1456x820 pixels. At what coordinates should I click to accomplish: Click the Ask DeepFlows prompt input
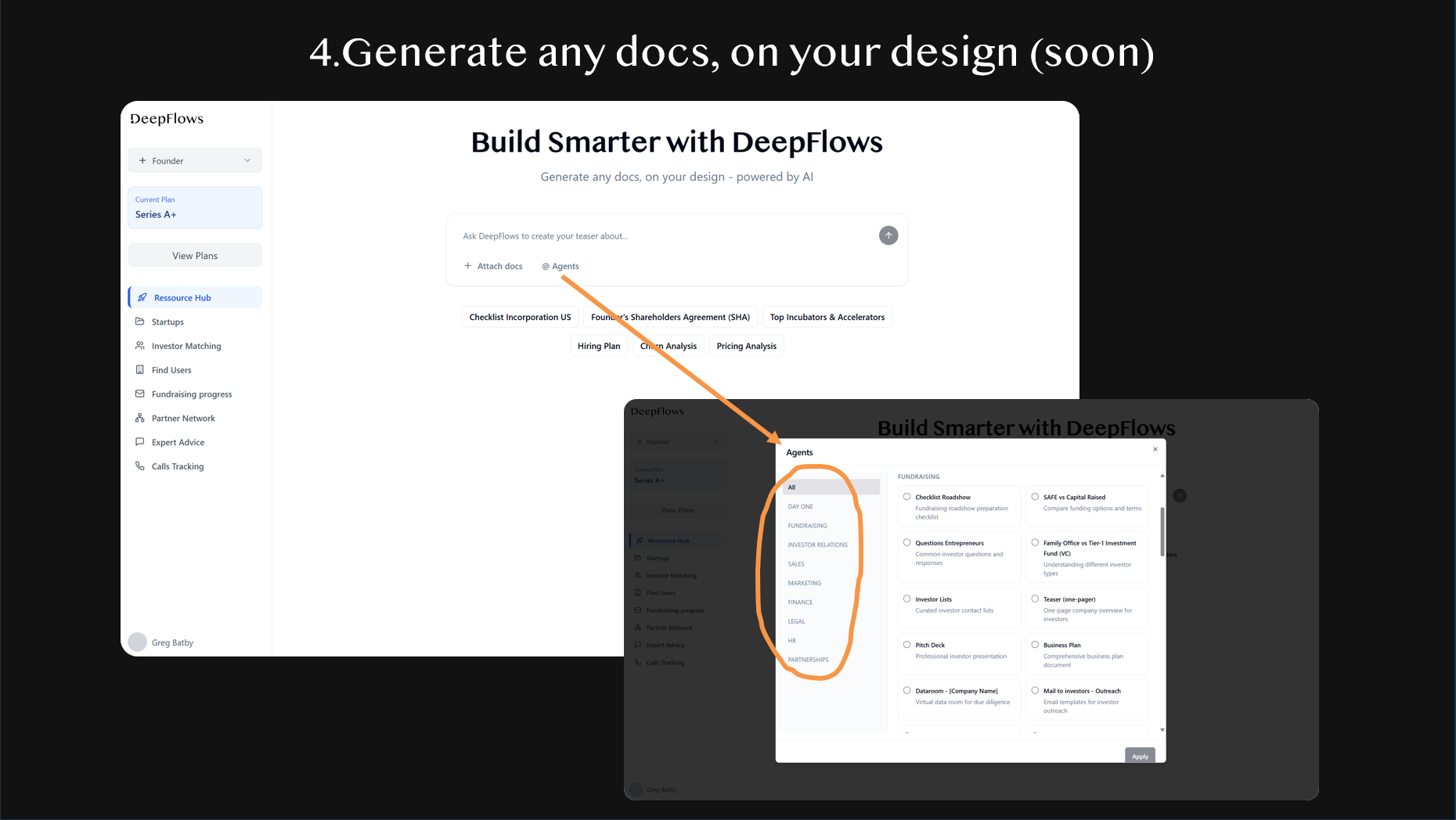point(665,236)
